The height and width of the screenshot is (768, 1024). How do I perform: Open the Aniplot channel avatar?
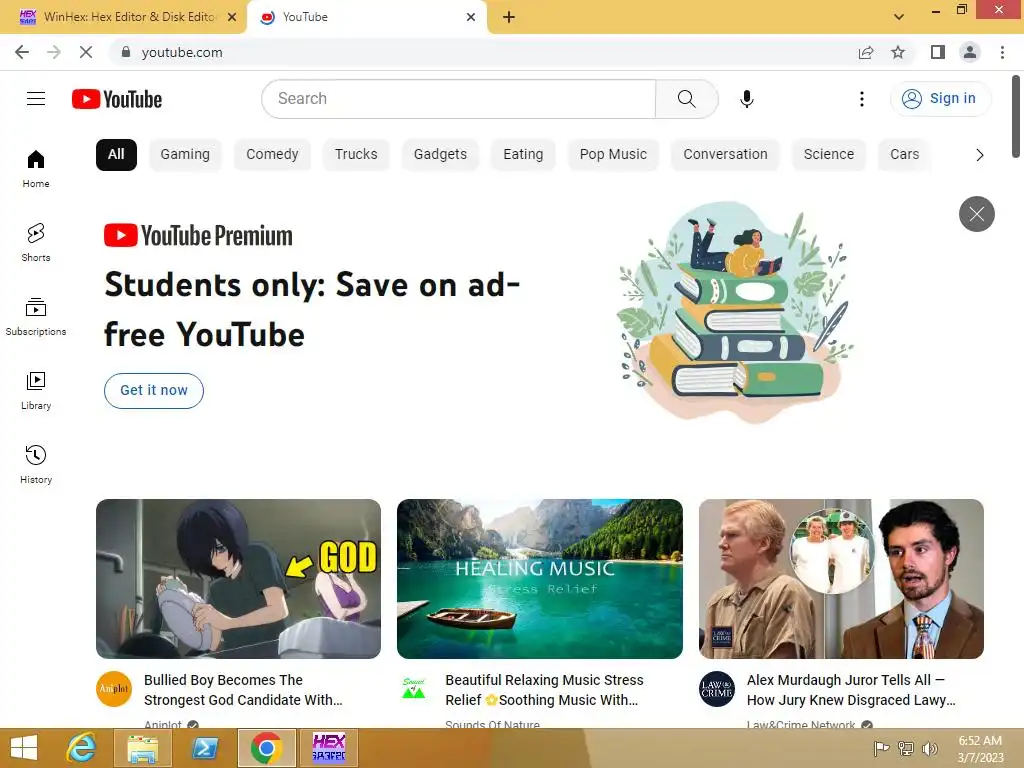tap(114, 689)
